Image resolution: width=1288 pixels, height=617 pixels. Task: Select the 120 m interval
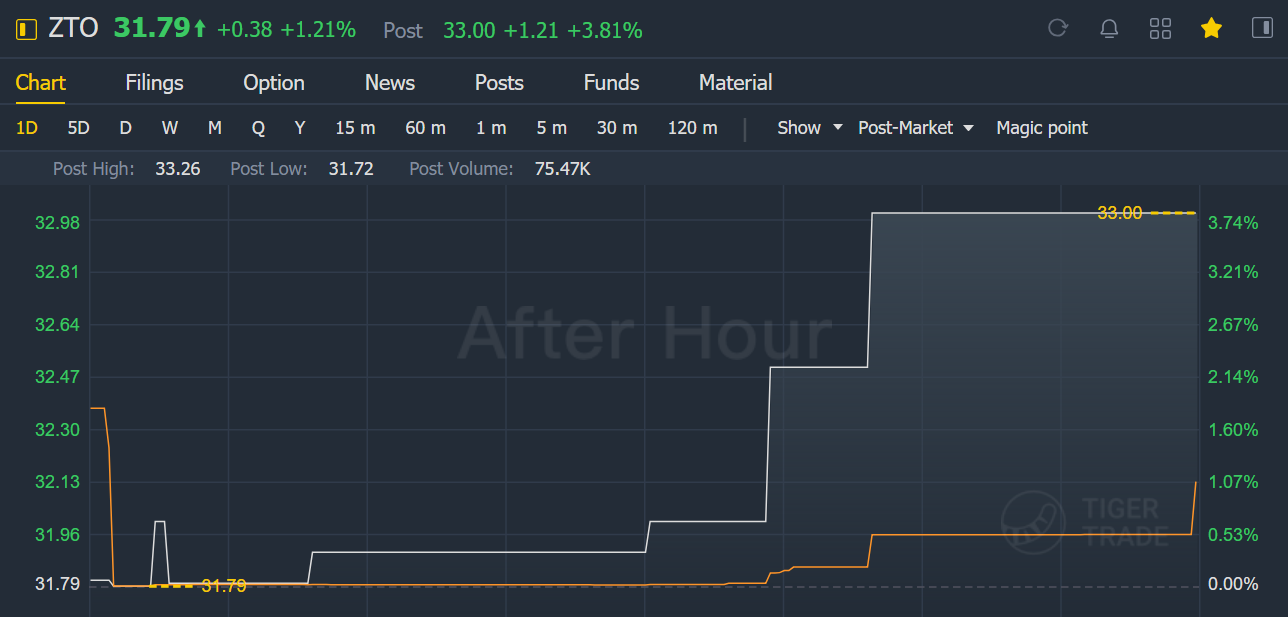(692, 128)
